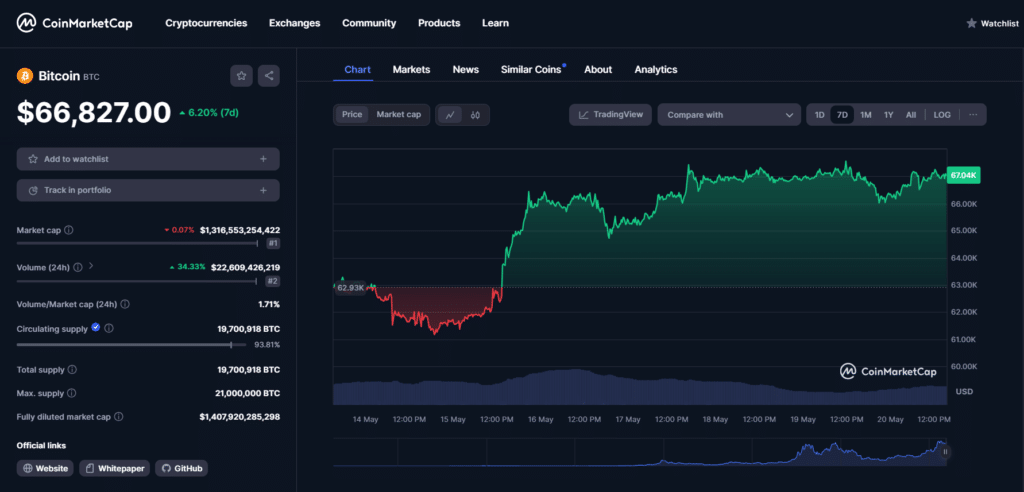Click the $66,827.00 price text
Image resolution: width=1024 pixels, height=492 pixels.
[x=94, y=113]
